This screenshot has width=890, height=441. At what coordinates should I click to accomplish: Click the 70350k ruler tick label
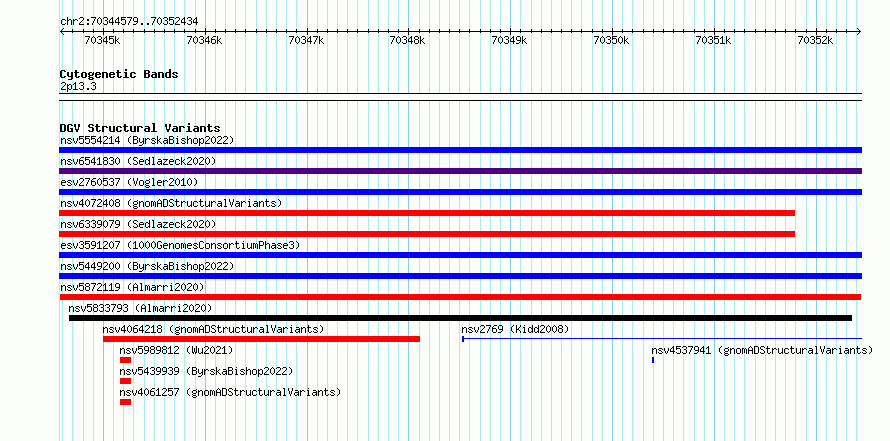click(x=612, y=40)
